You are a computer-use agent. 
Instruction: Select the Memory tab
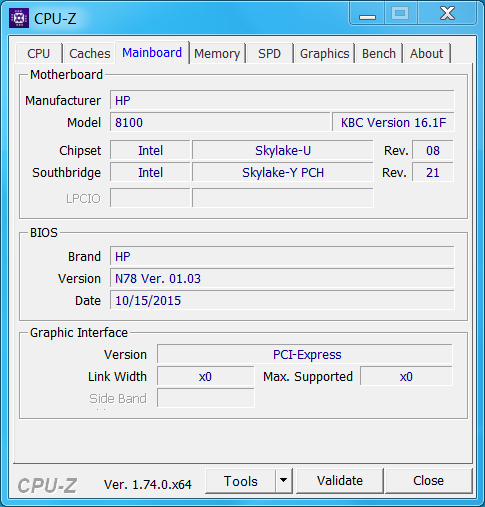pos(217,53)
